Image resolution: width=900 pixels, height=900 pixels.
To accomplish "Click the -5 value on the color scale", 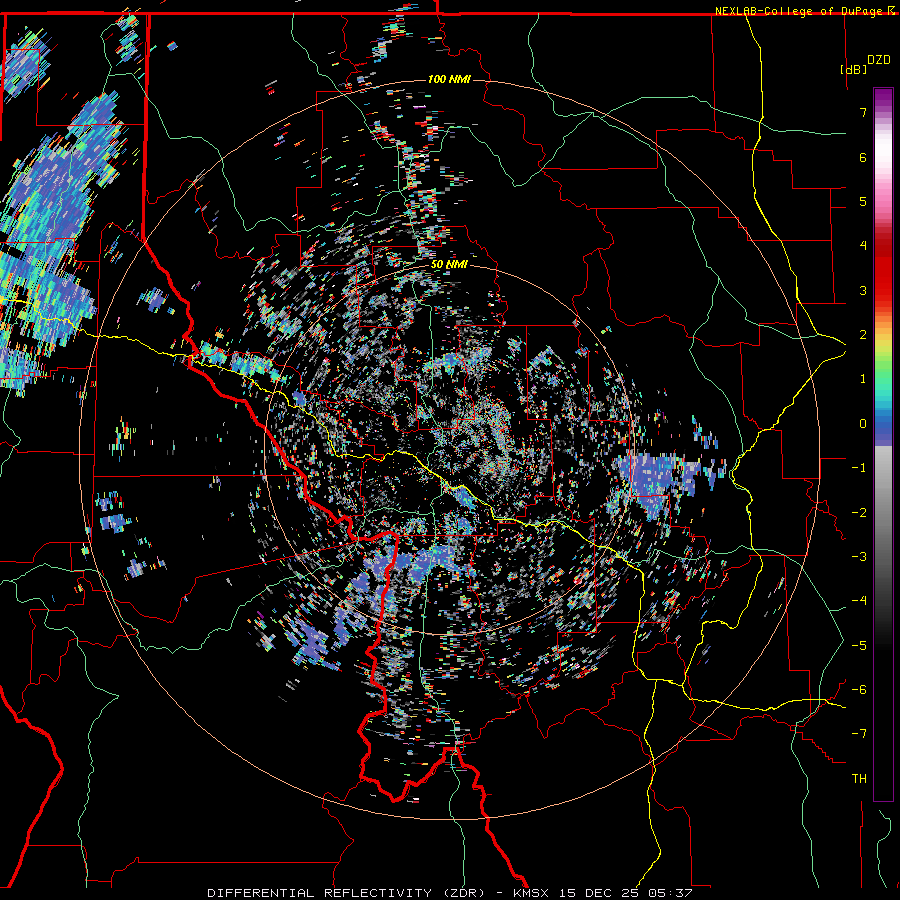I will pos(859,646).
